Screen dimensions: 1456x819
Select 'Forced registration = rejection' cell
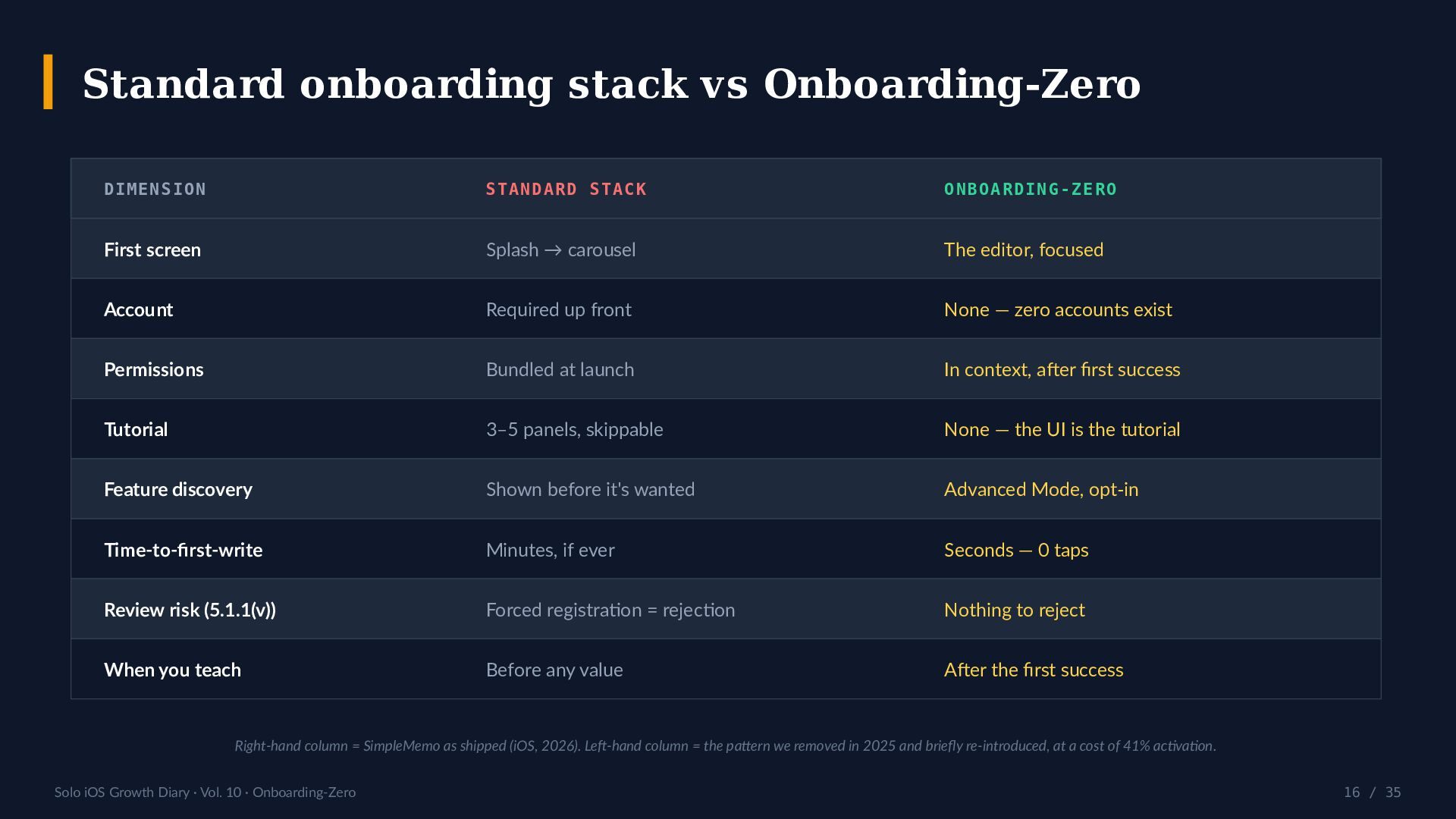pyautogui.click(x=610, y=610)
